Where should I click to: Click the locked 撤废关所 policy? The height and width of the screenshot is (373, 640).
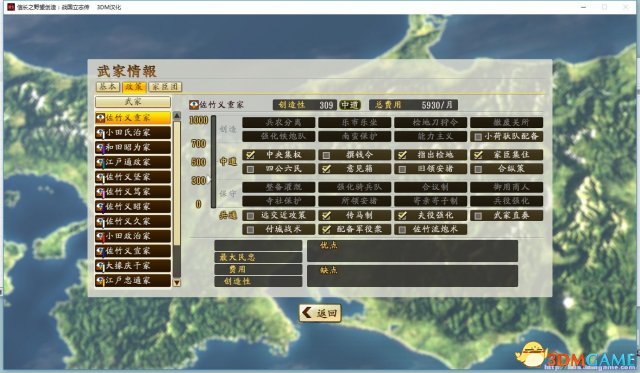507,122
